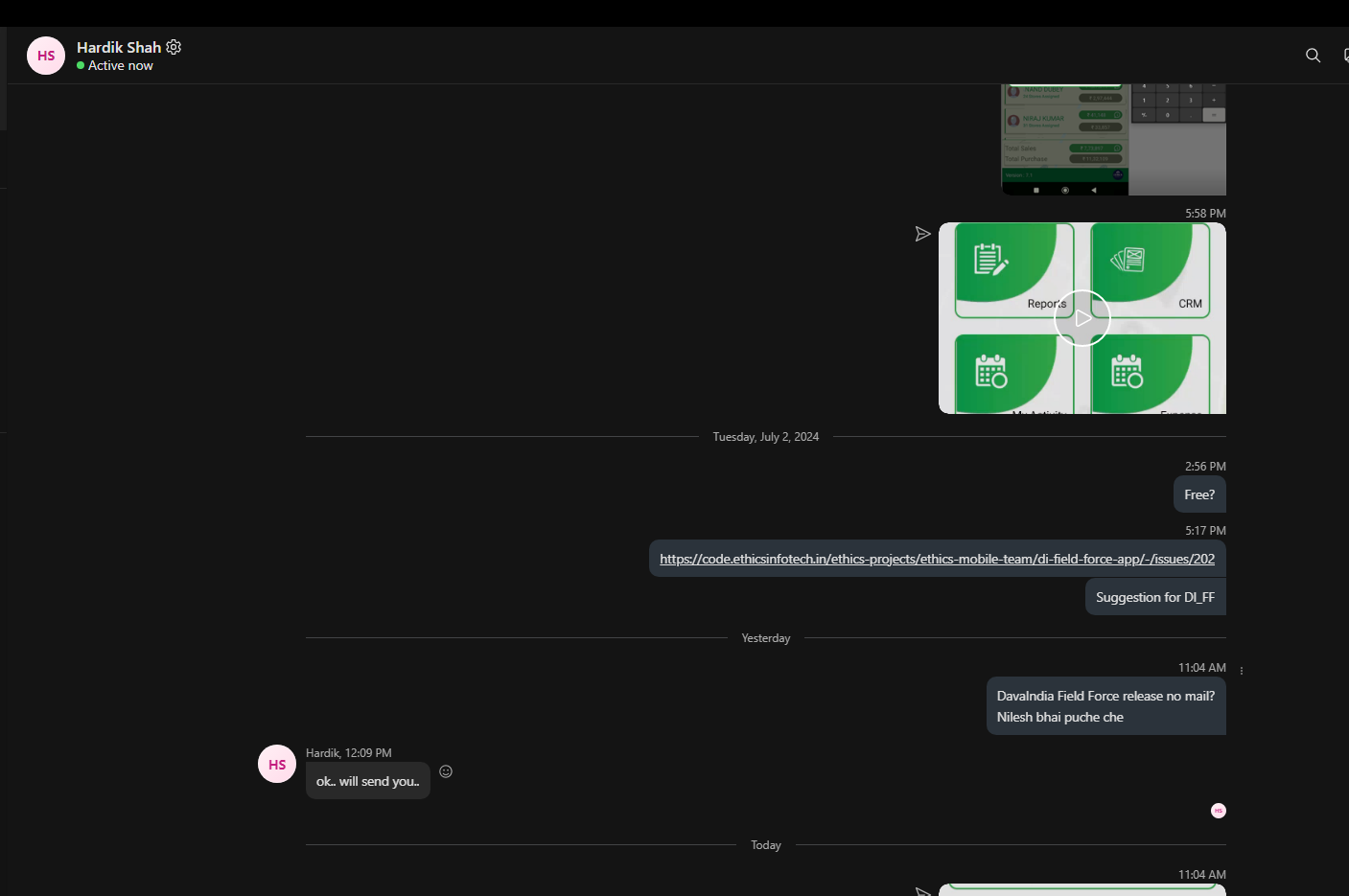Image resolution: width=1349 pixels, height=896 pixels.
Task: Click the search icon in chat header
Action: pyautogui.click(x=1313, y=56)
